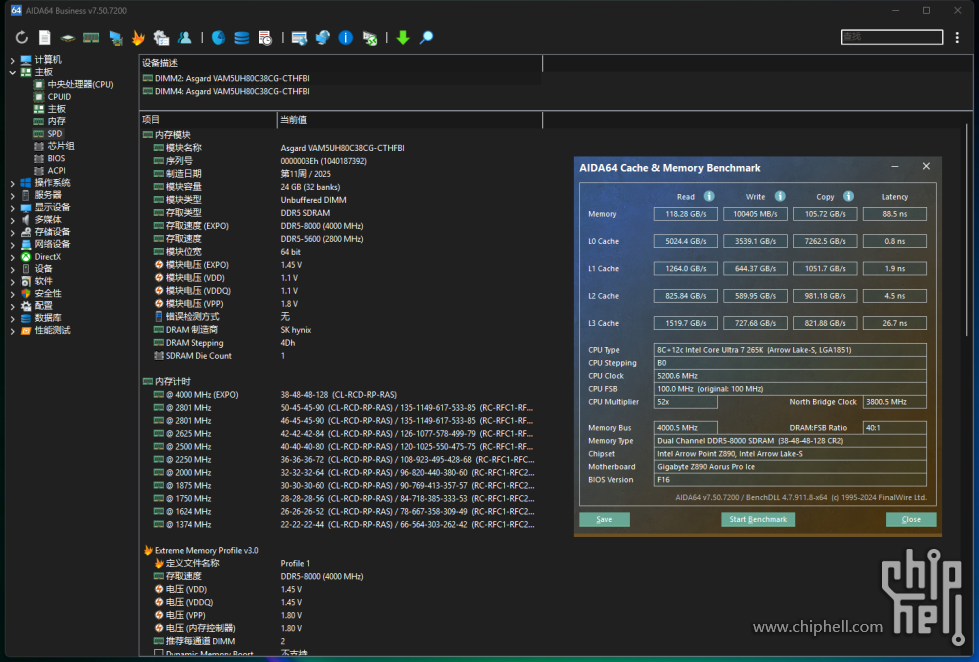Click the blue database stack toolbar icon
This screenshot has height=662, width=979.
point(242,38)
